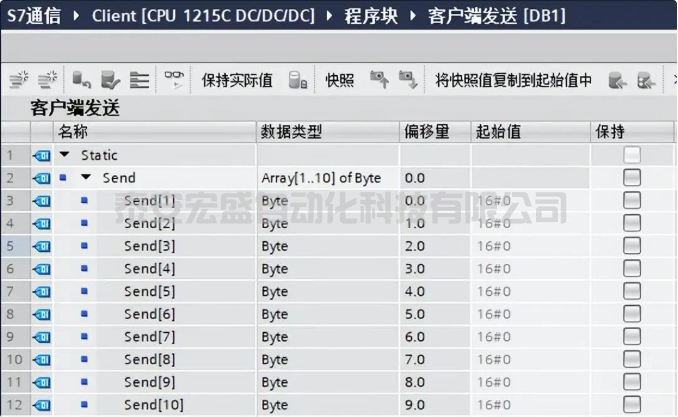Click the tag icon in row 3
This screenshot has width=678, height=417.
(41, 201)
